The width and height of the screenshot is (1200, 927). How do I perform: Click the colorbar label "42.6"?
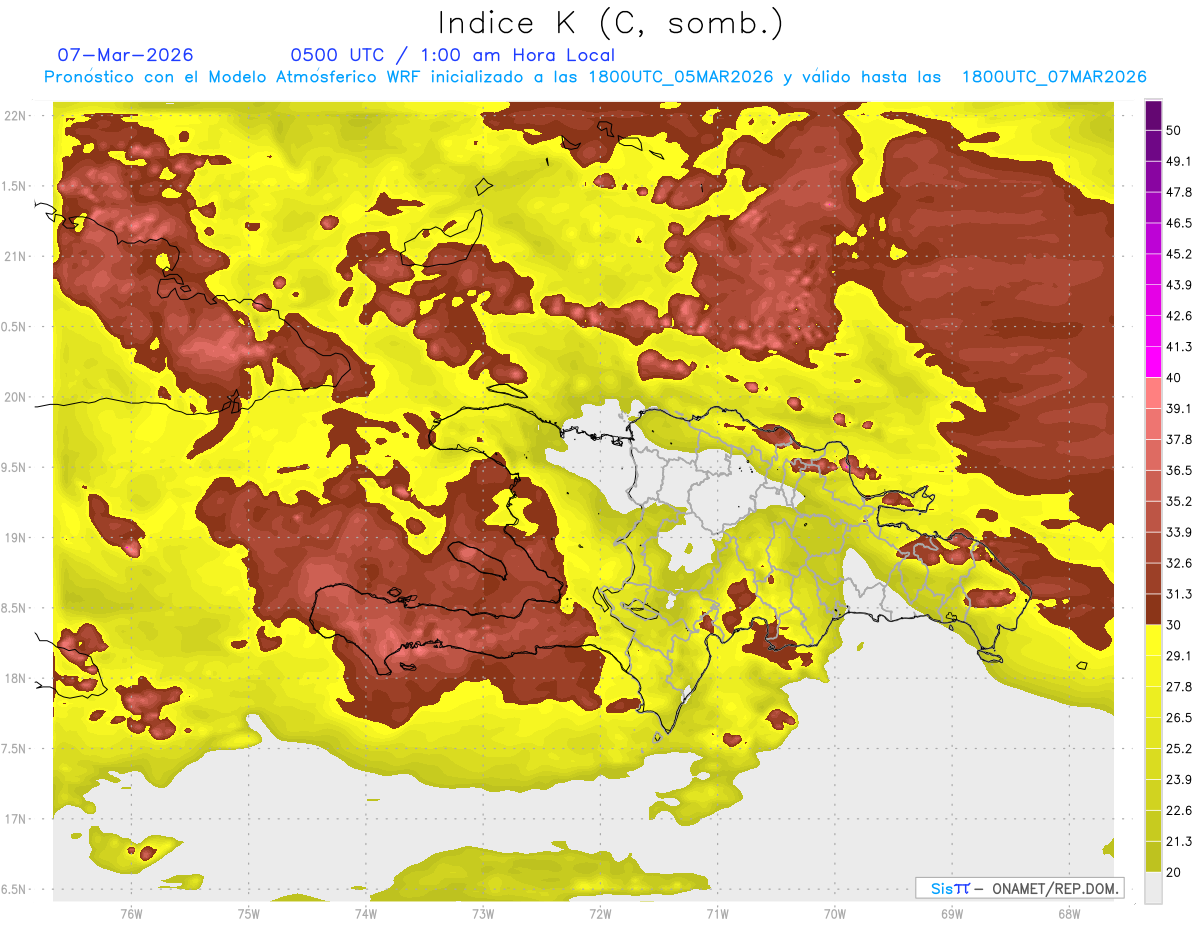coord(1179,316)
